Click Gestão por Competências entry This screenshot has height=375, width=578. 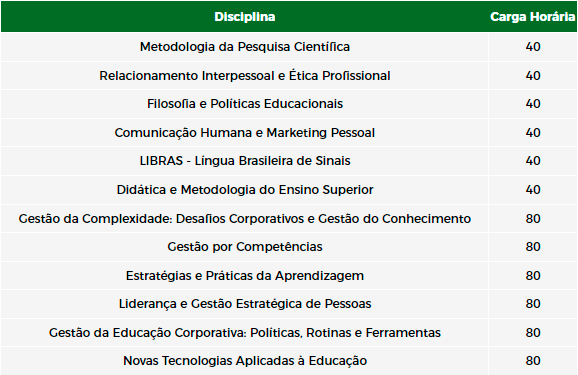245,247
